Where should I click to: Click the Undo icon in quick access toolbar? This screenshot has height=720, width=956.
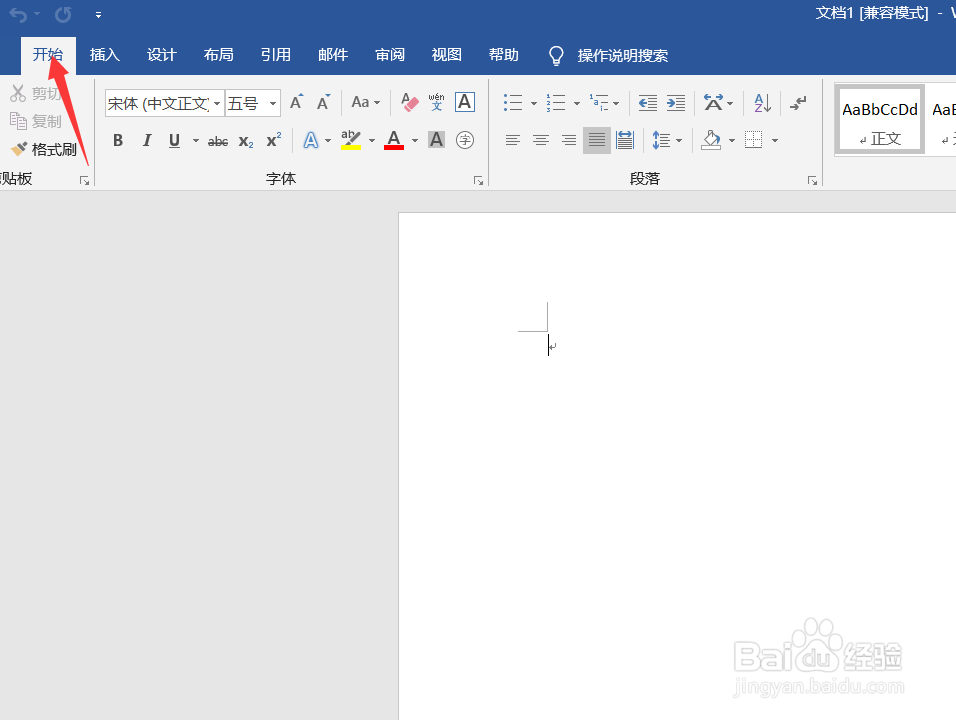point(18,15)
